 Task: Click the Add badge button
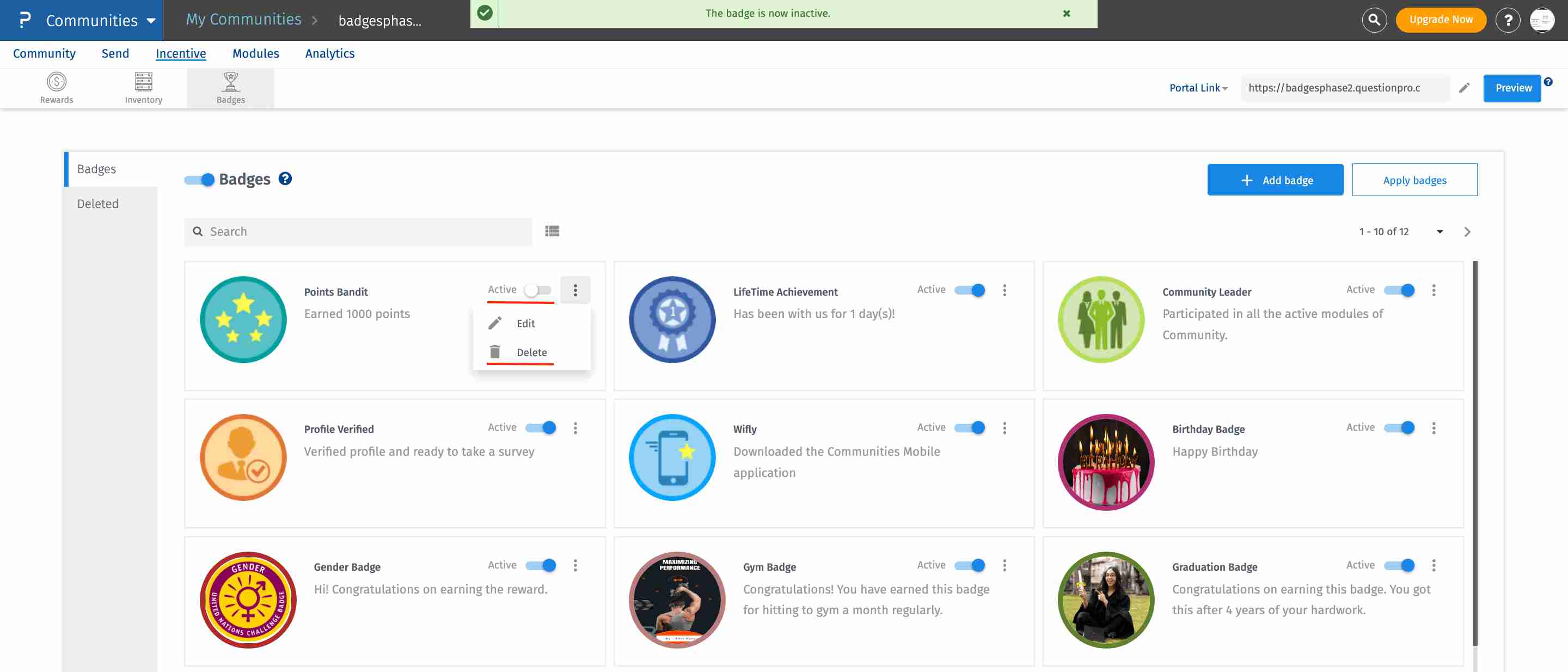[1275, 180]
